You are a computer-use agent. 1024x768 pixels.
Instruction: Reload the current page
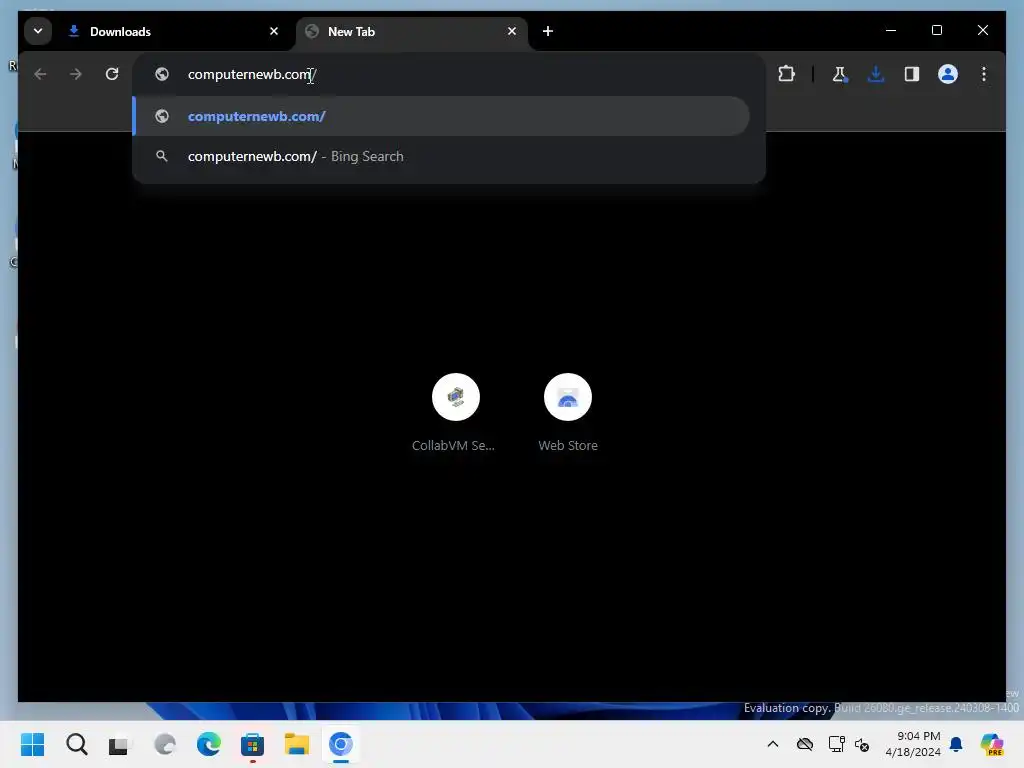click(x=112, y=74)
